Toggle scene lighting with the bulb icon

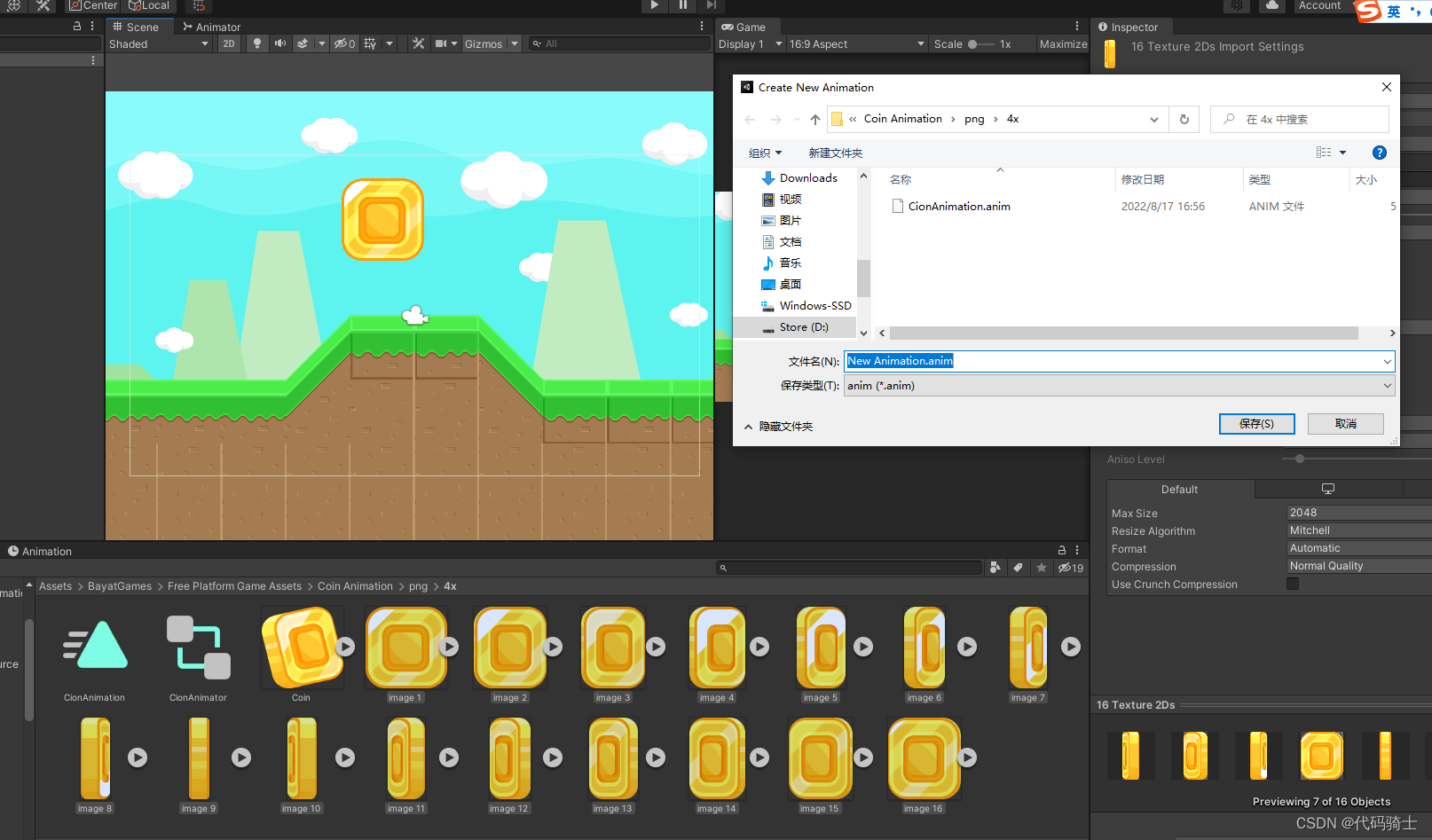pos(257,43)
